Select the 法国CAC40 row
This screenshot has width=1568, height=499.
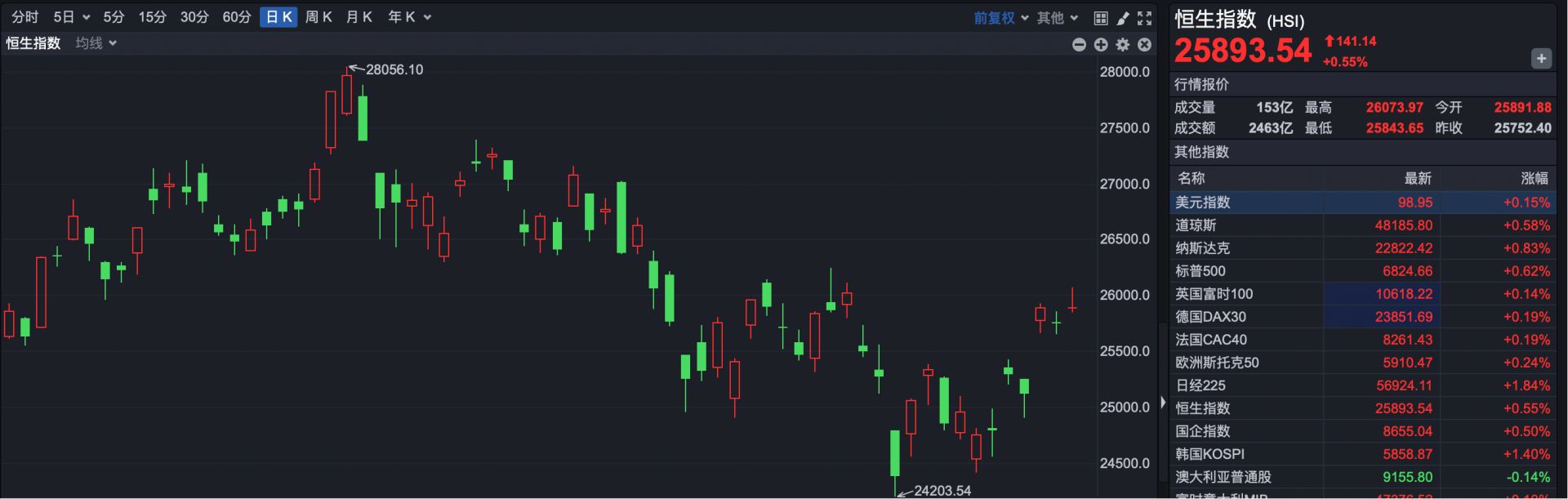tap(1363, 340)
